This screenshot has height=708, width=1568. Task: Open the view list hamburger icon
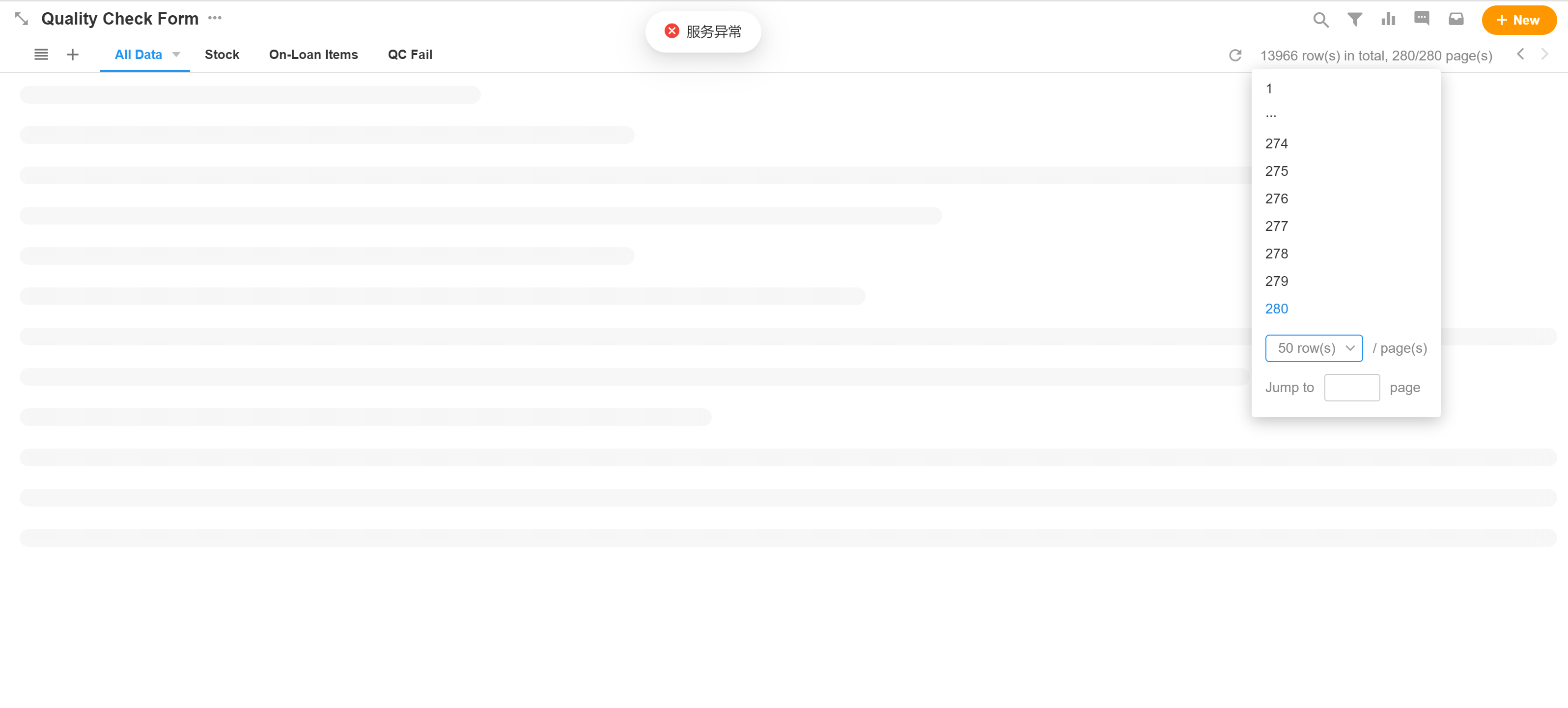[x=41, y=55]
